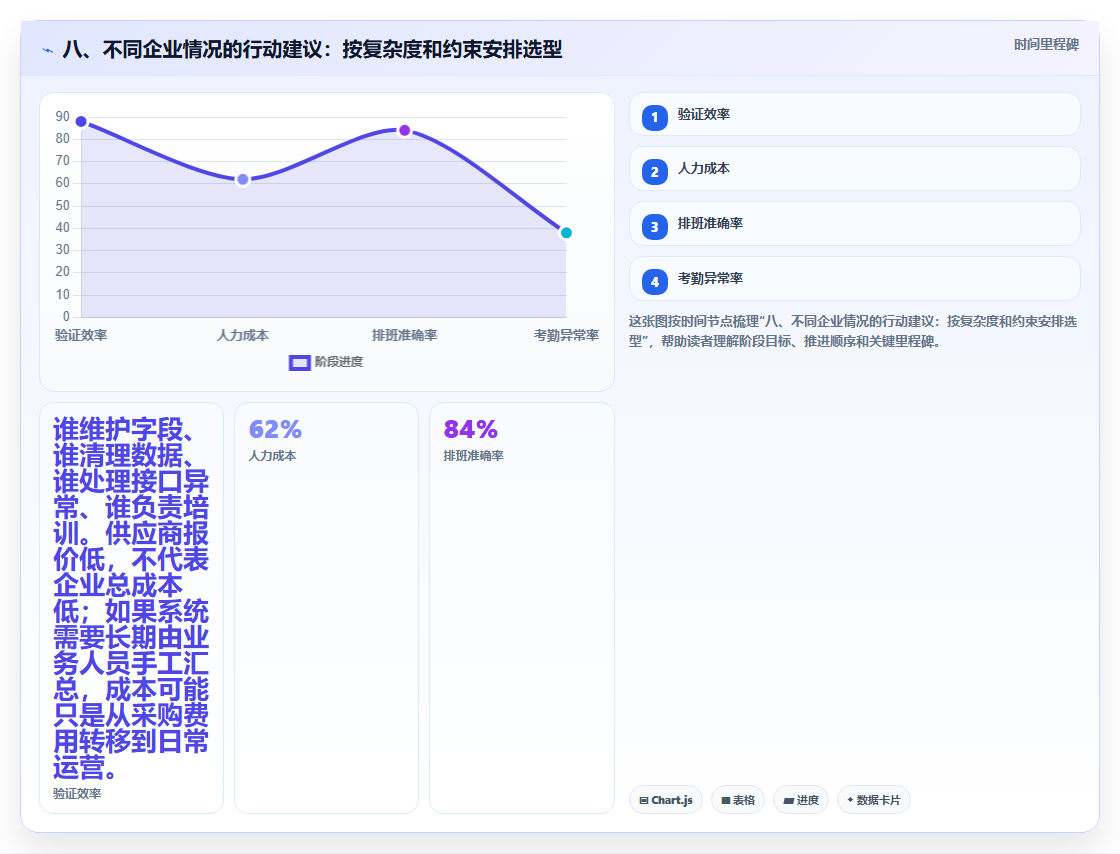Image resolution: width=1120 pixels, height=854 pixels.
Task: Click the x-axis label 人力成本
Action: 243,335
